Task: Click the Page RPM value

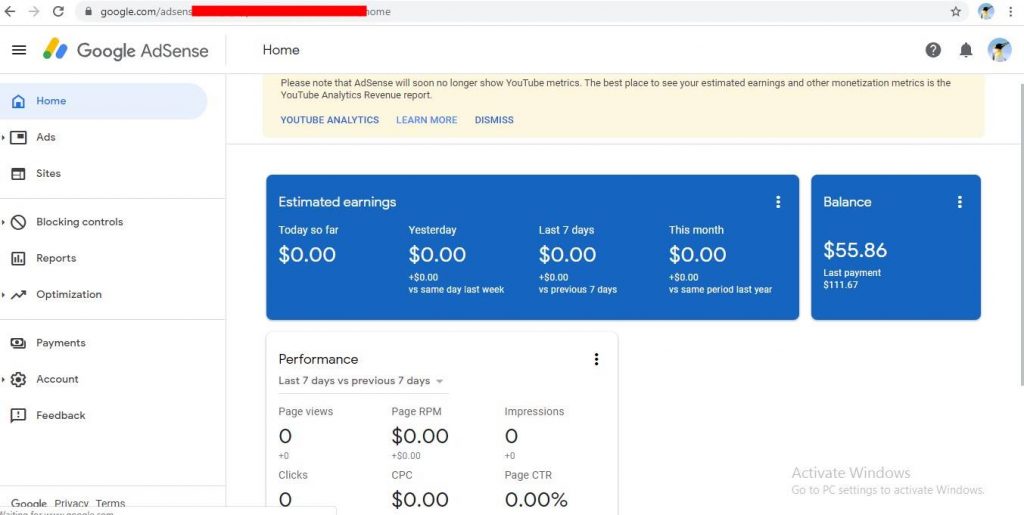Action: [x=420, y=436]
